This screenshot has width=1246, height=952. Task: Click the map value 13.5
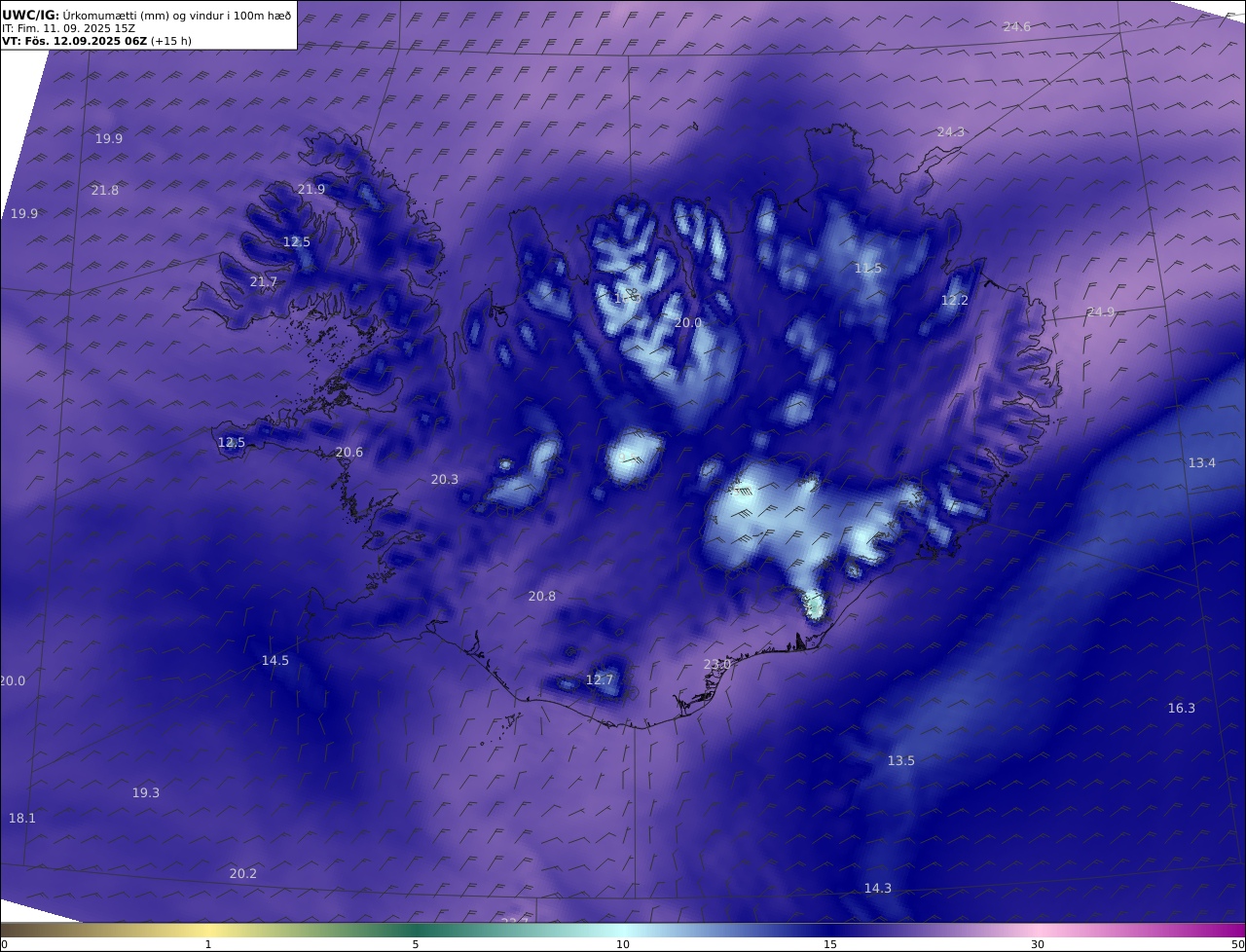901,760
